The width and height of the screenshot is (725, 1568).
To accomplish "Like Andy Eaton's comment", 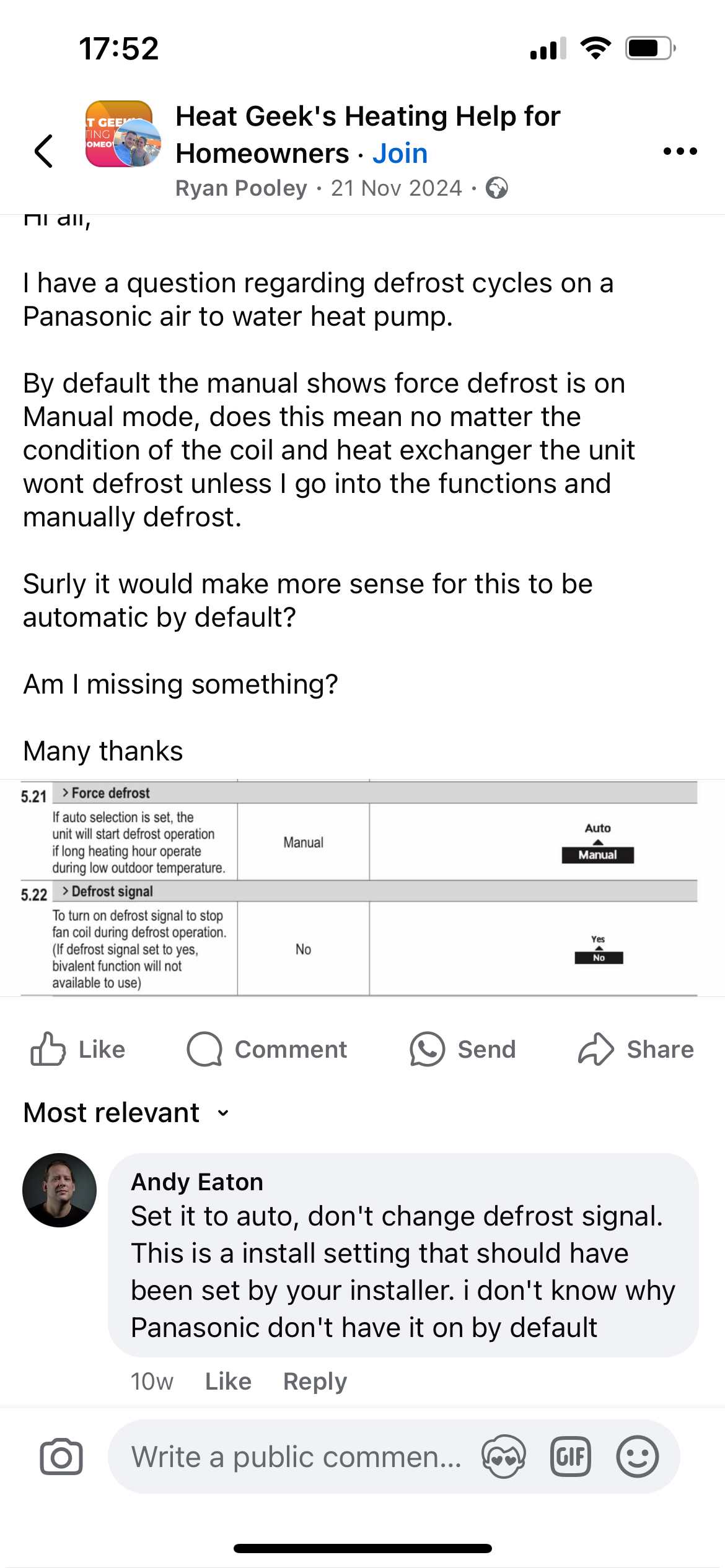I will pyautogui.click(x=228, y=1381).
